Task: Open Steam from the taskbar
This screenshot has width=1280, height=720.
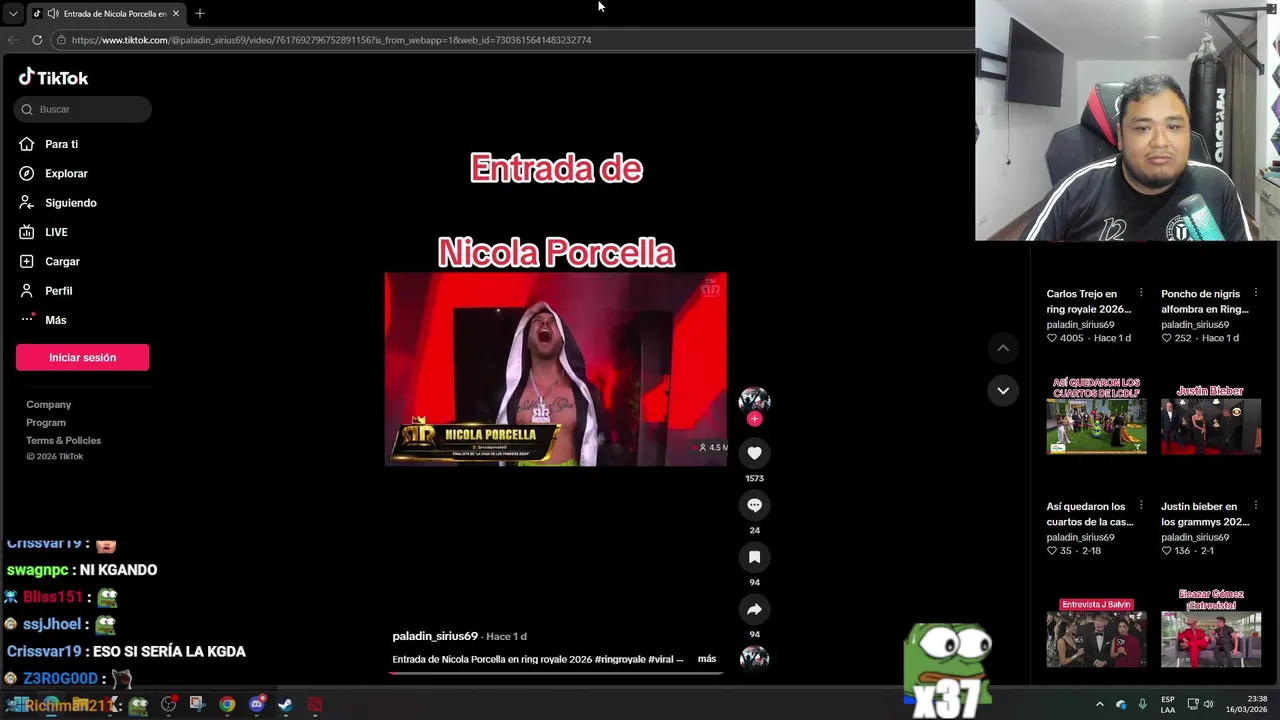Action: [285, 704]
